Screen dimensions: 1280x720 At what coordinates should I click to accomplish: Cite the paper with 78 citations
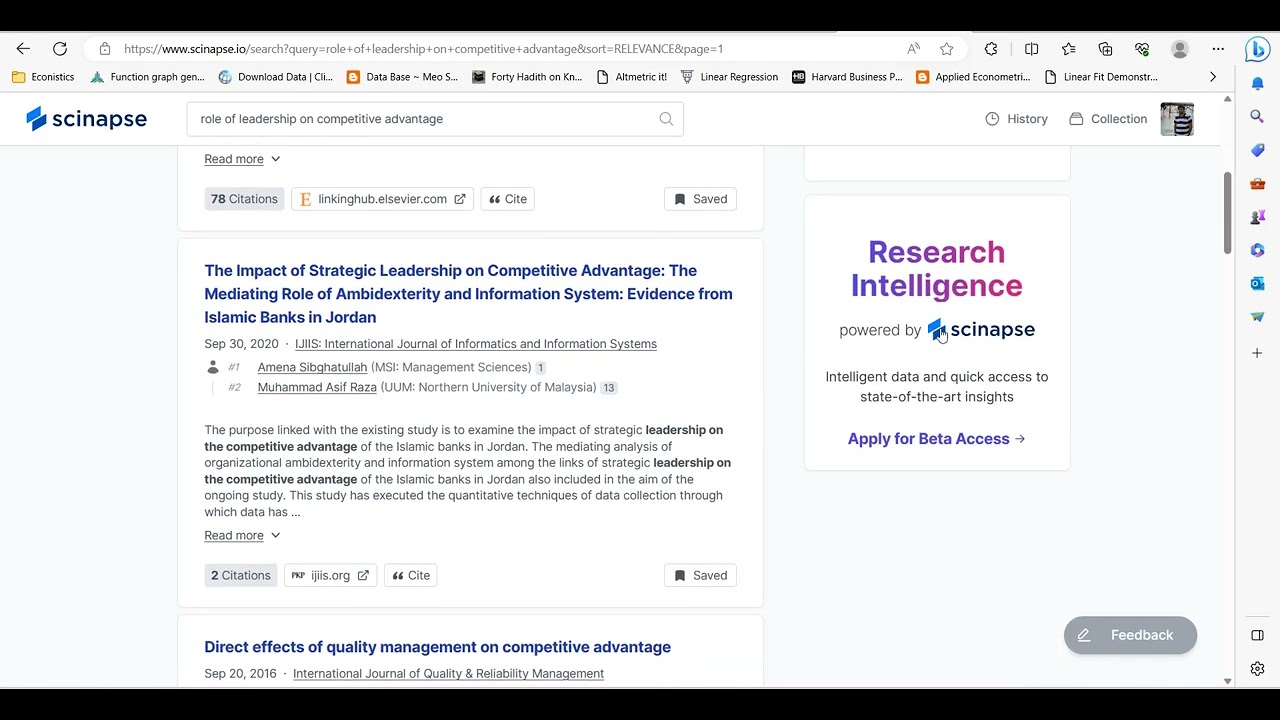point(508,199)
